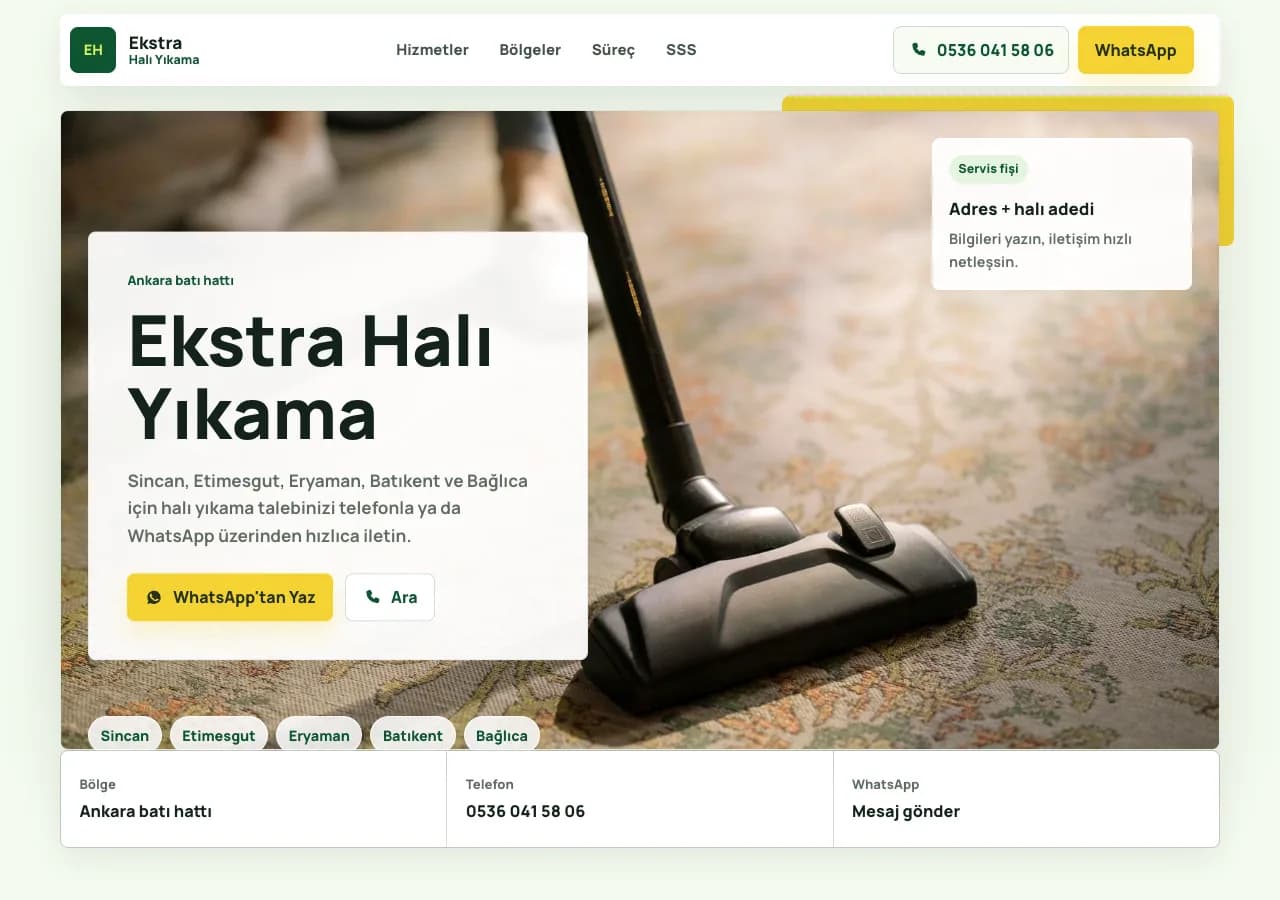Image resolution: width=1280 pixels, height=900 pixels.
Task: Click the Bilgileri yazın, iletişim hızlı netleşsin text
Action: click(x=1040, y=250)
